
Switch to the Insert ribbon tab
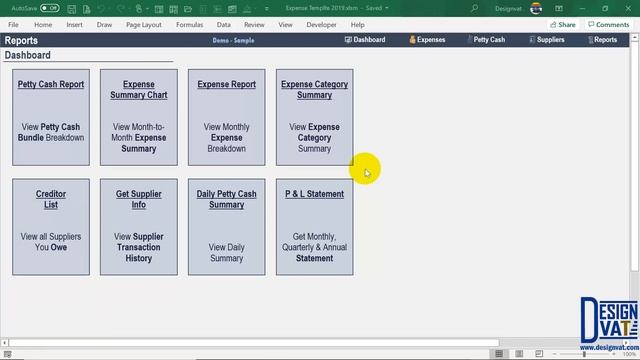(74, 24)
